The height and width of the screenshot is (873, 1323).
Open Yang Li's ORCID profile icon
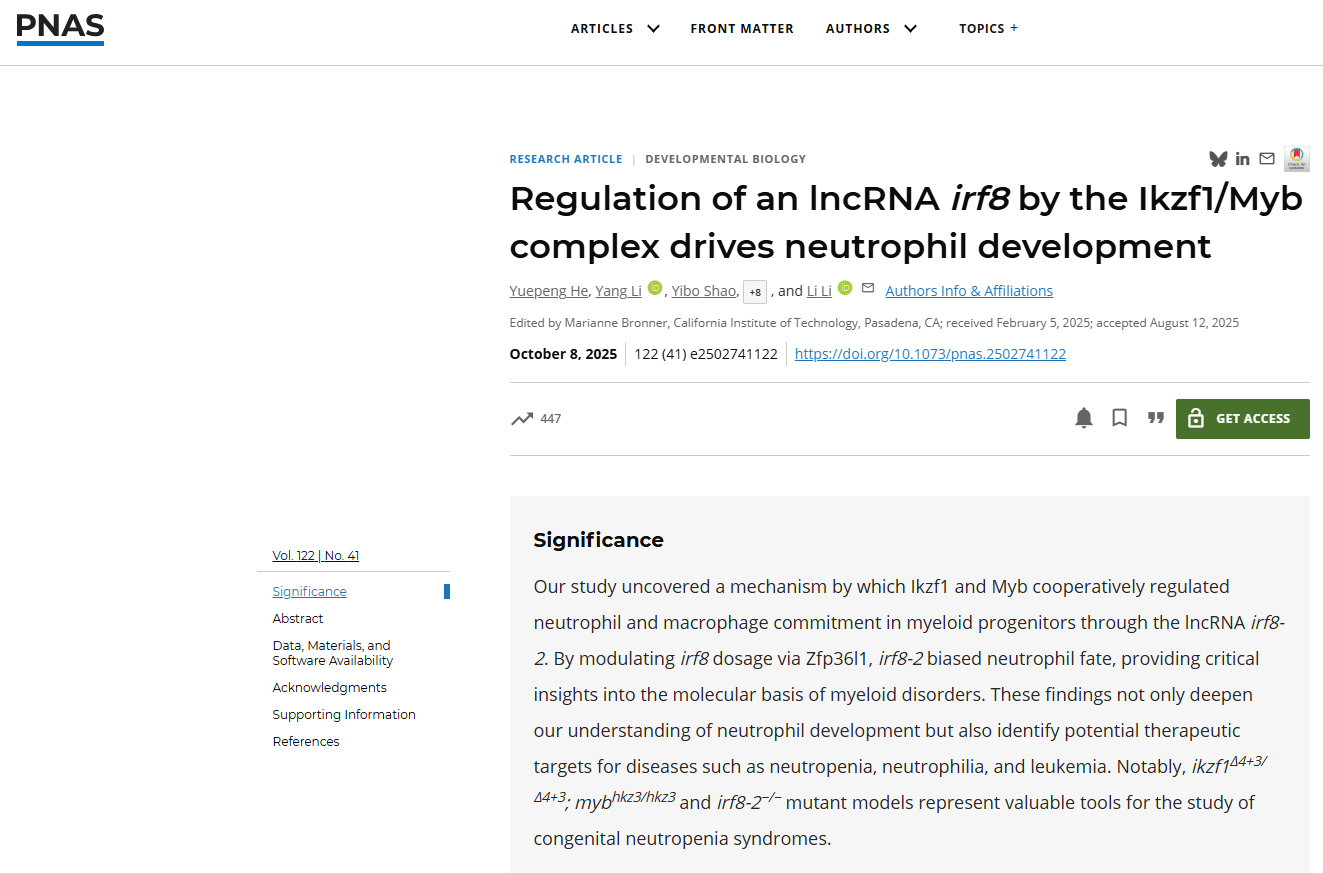655,288
